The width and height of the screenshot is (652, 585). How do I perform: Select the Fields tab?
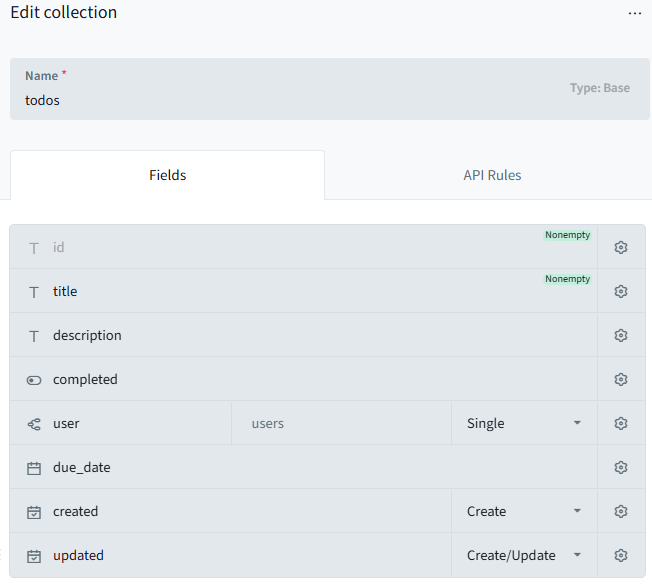(167, 175)
